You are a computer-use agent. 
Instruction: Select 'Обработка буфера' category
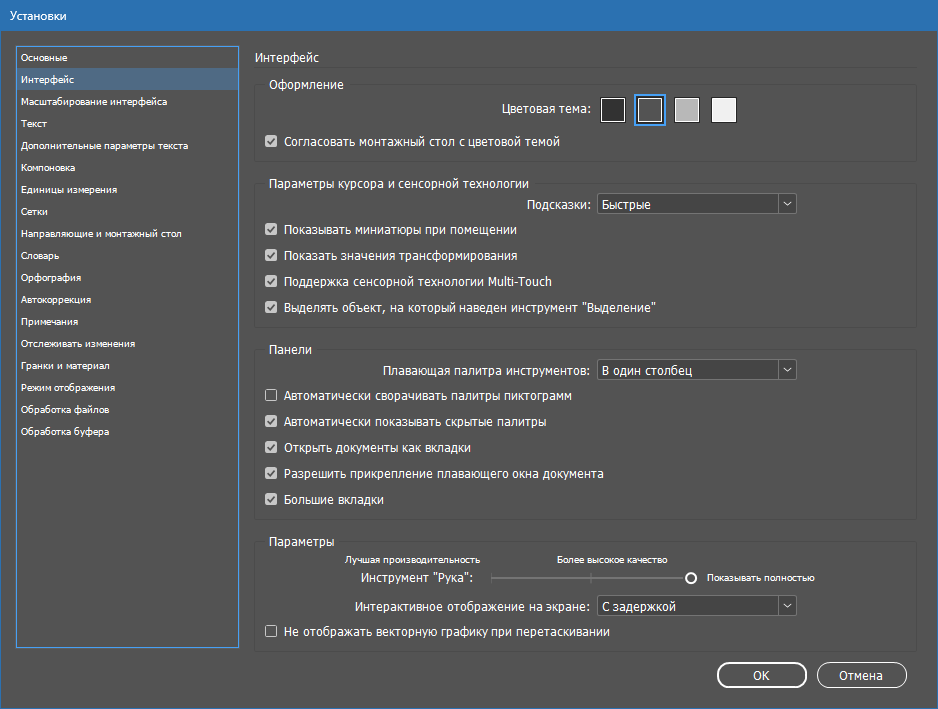127,431
